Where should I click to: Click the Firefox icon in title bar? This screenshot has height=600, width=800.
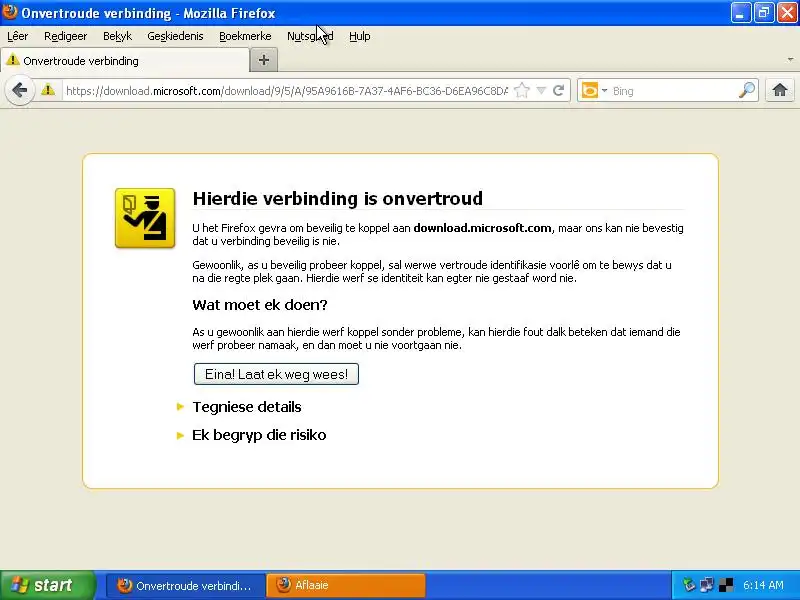[x=9, y=12]
